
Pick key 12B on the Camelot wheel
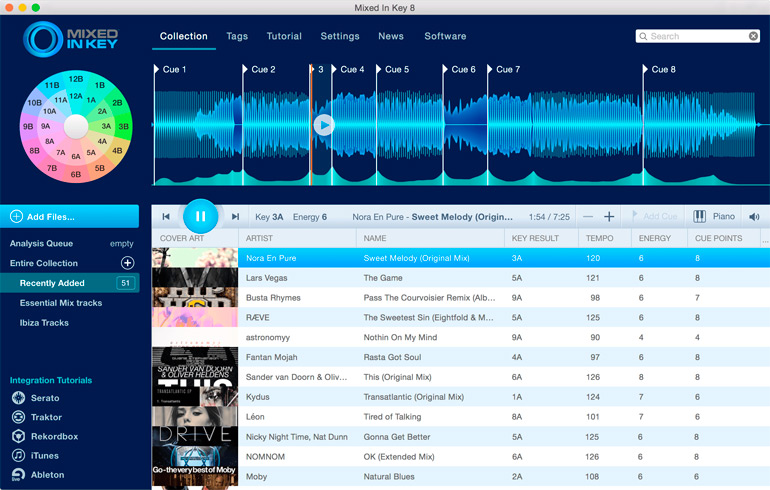(76, 79)
